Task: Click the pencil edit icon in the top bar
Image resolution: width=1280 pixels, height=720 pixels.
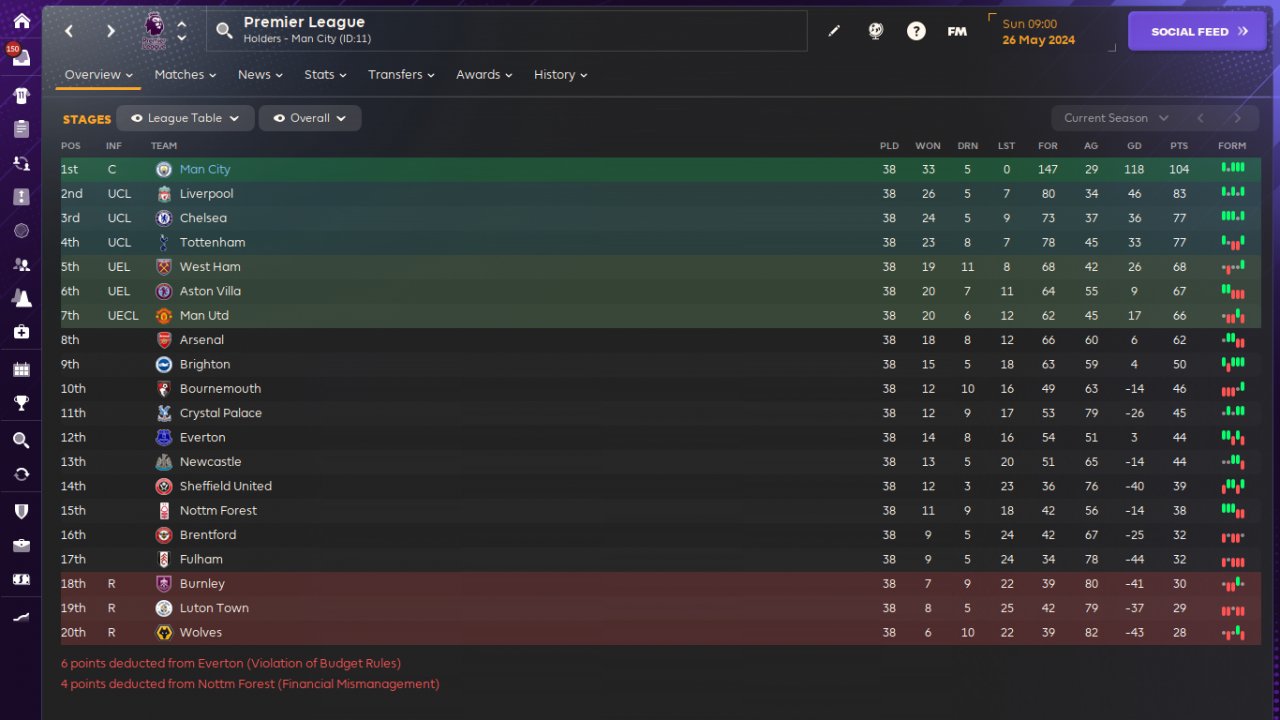Action: [834, 31]
